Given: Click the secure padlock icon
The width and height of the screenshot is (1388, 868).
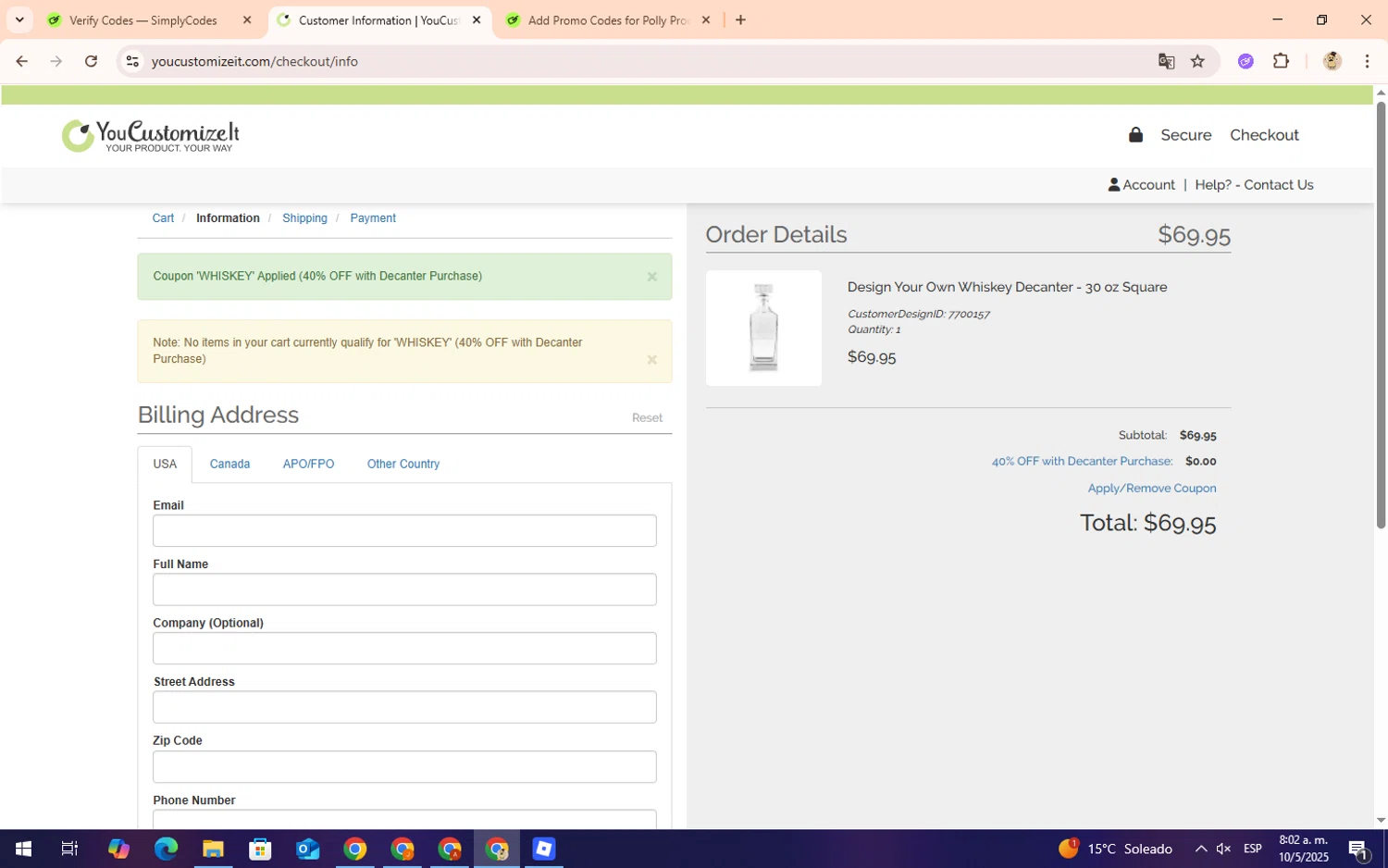Looking at the screenshot, I should [x=1135, y=134].
